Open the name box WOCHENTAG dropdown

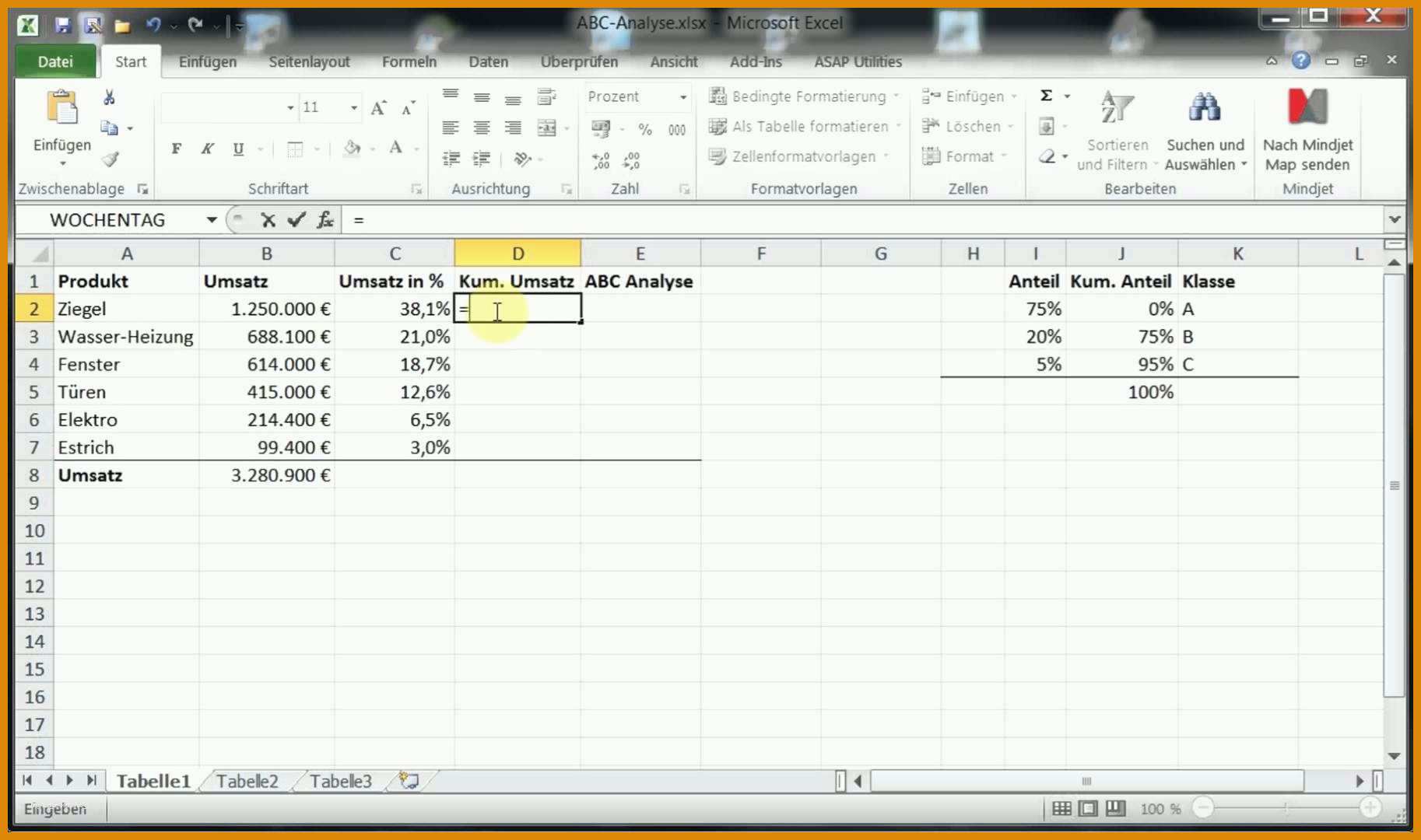click(211, 220)
